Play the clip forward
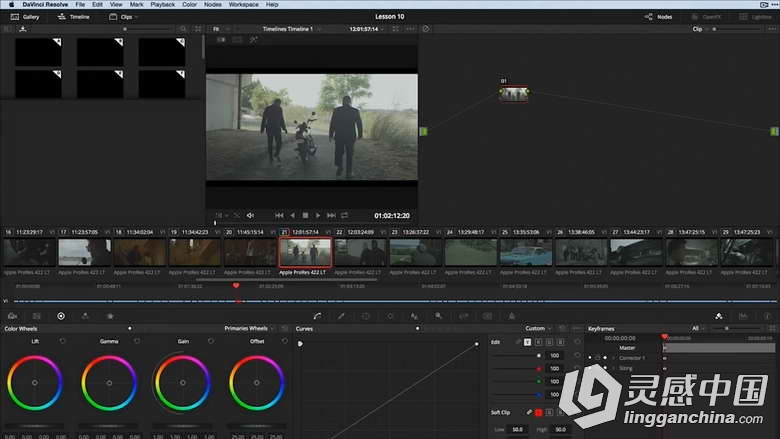The height and width of the screenshot is (439, 780). coord(318,215)
